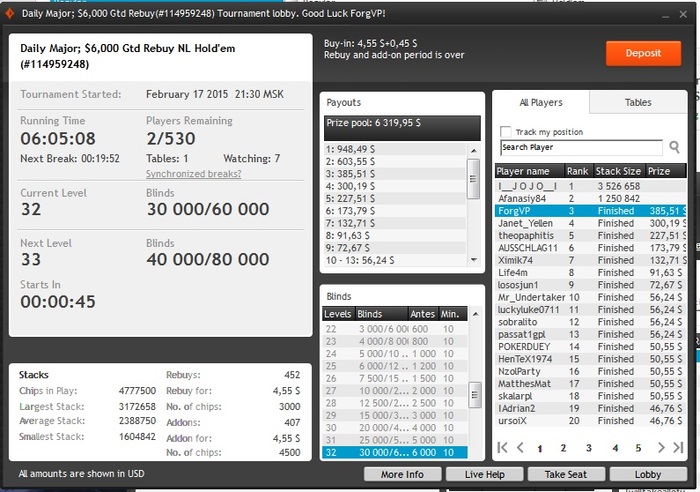This screenshot has height=492, width=700.
Task: Select payout line 10 - 13: 56,24 $
Action: point(395,260)
